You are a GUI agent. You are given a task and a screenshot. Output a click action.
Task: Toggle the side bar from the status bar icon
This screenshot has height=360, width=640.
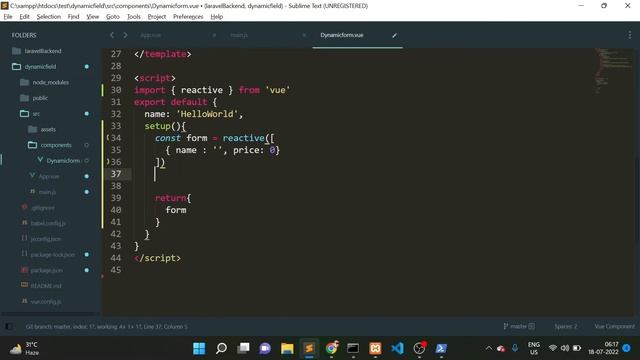9,327
